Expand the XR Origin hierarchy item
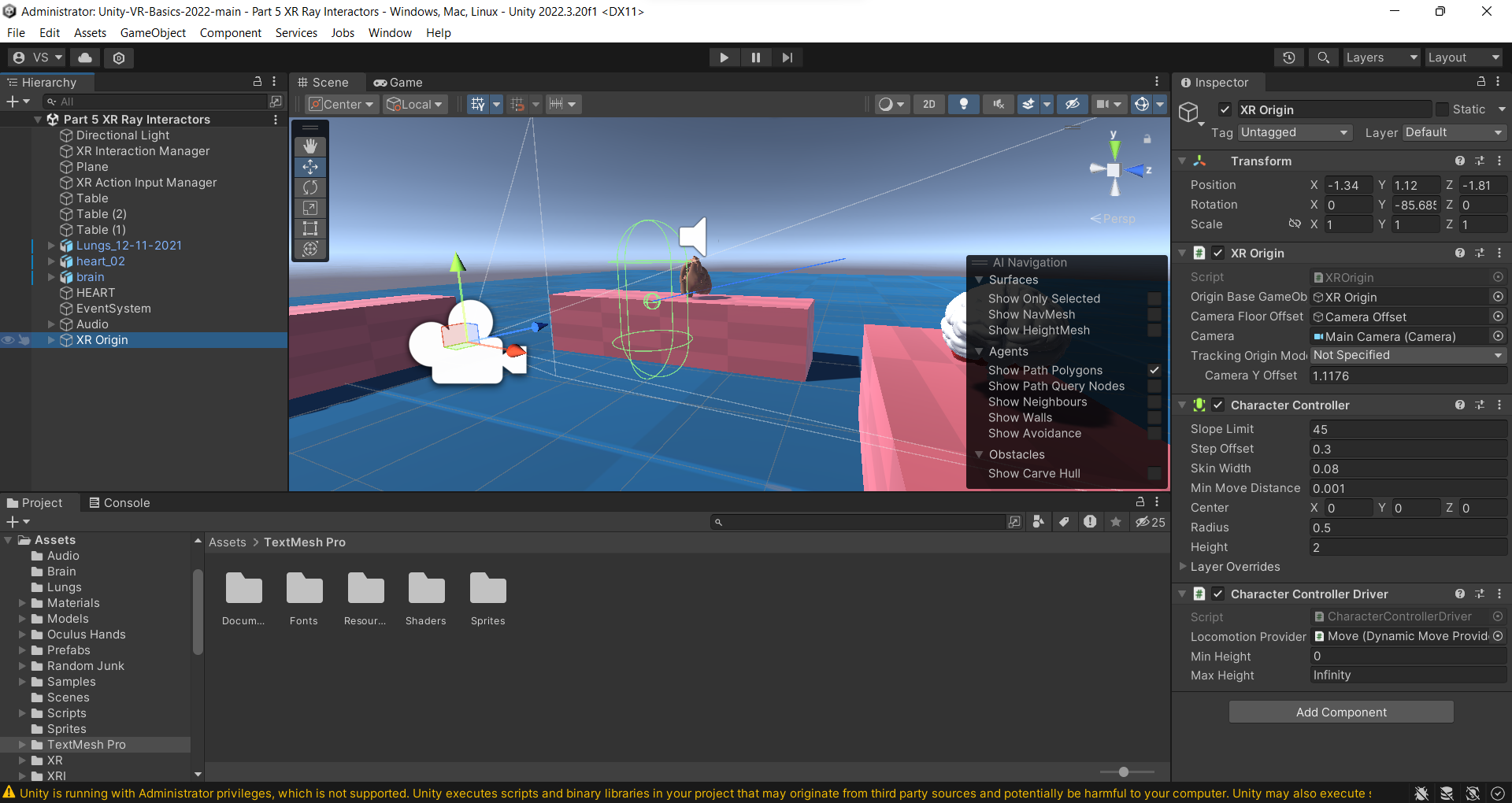The width and height of the screenshot is (1512, 803). click(51, 340)
